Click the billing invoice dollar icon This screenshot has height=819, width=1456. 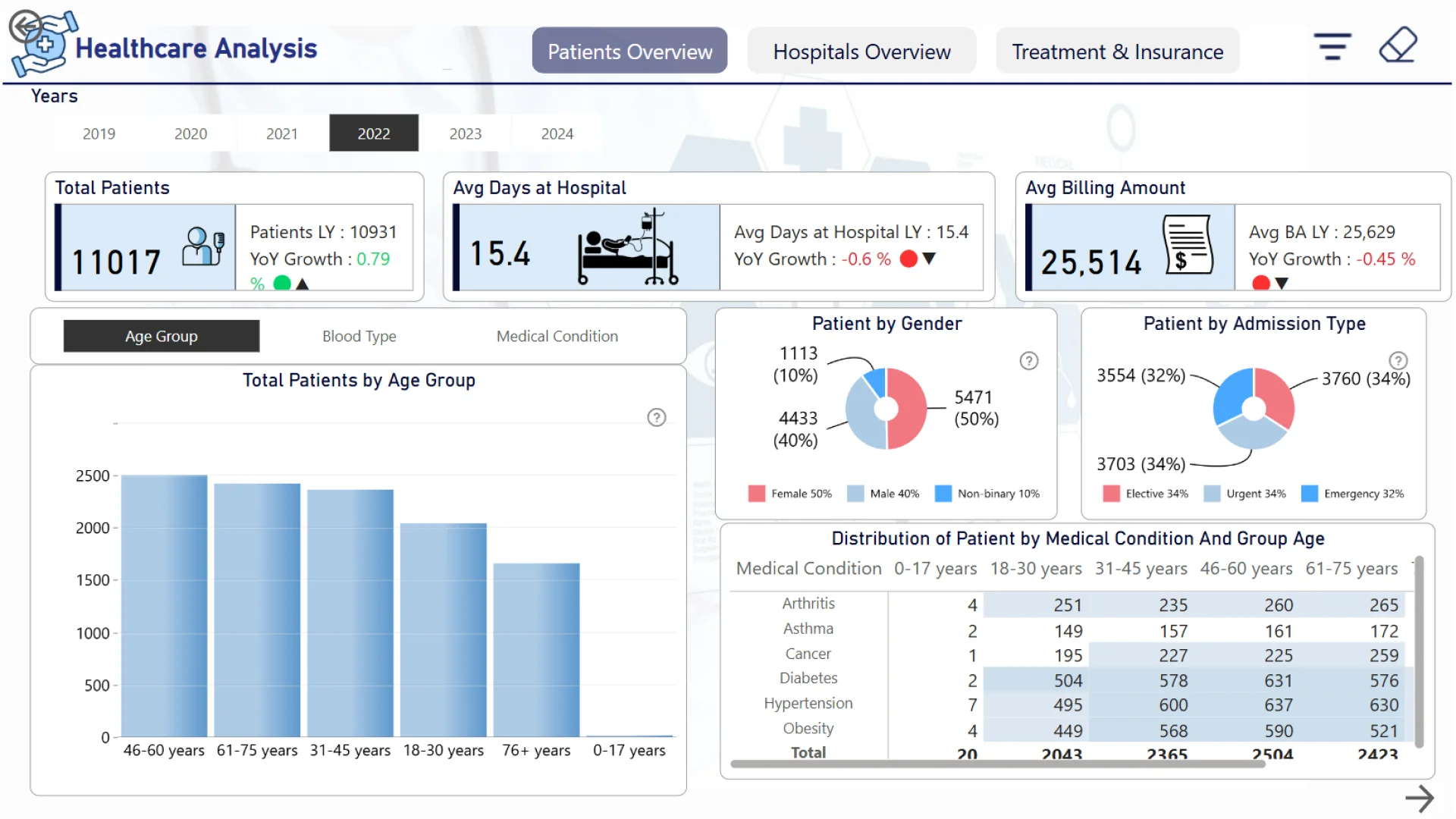pos(1188,245)
